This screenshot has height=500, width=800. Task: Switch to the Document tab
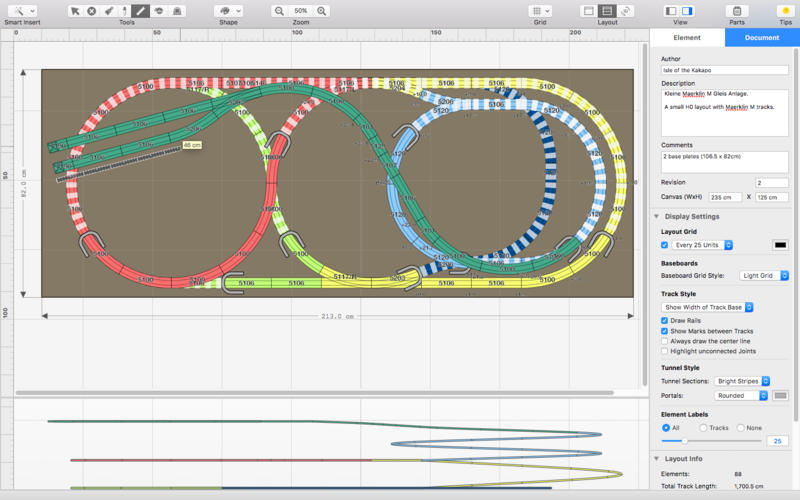pyautogui.click(x=762, y=38)
